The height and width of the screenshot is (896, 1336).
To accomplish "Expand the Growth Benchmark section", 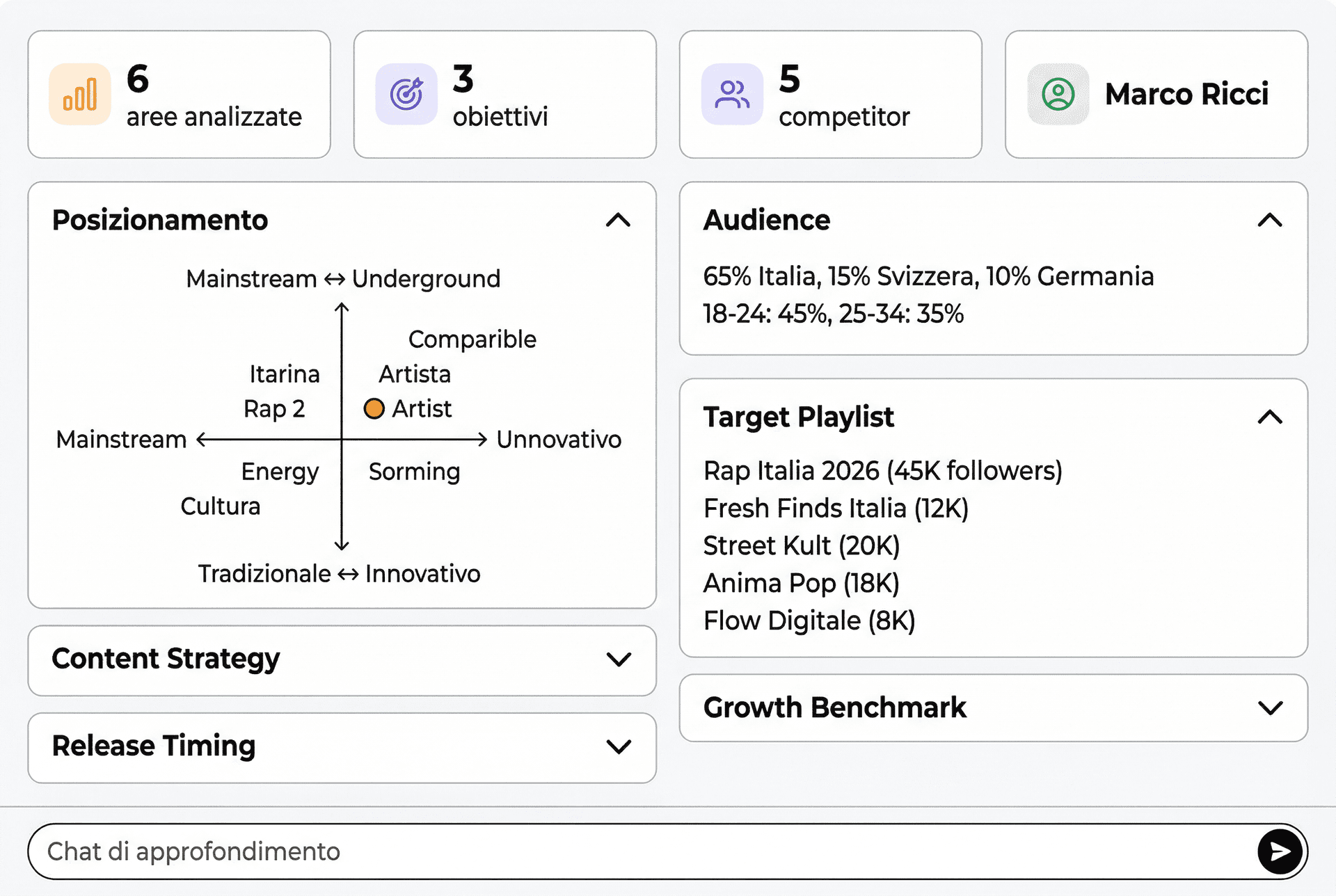I will 1269,707.
